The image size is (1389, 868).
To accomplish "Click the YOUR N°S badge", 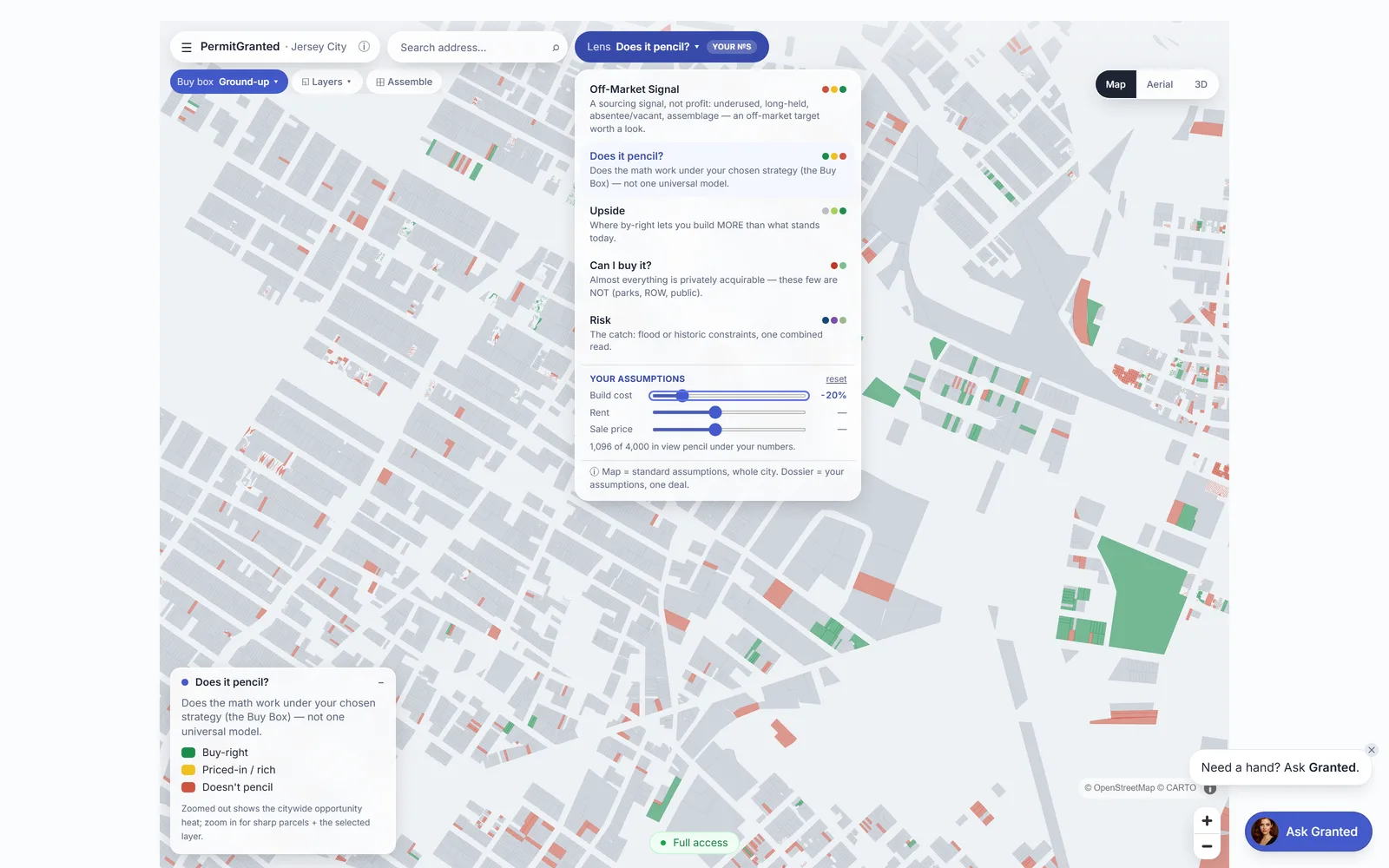I will (x=732, y=47).
